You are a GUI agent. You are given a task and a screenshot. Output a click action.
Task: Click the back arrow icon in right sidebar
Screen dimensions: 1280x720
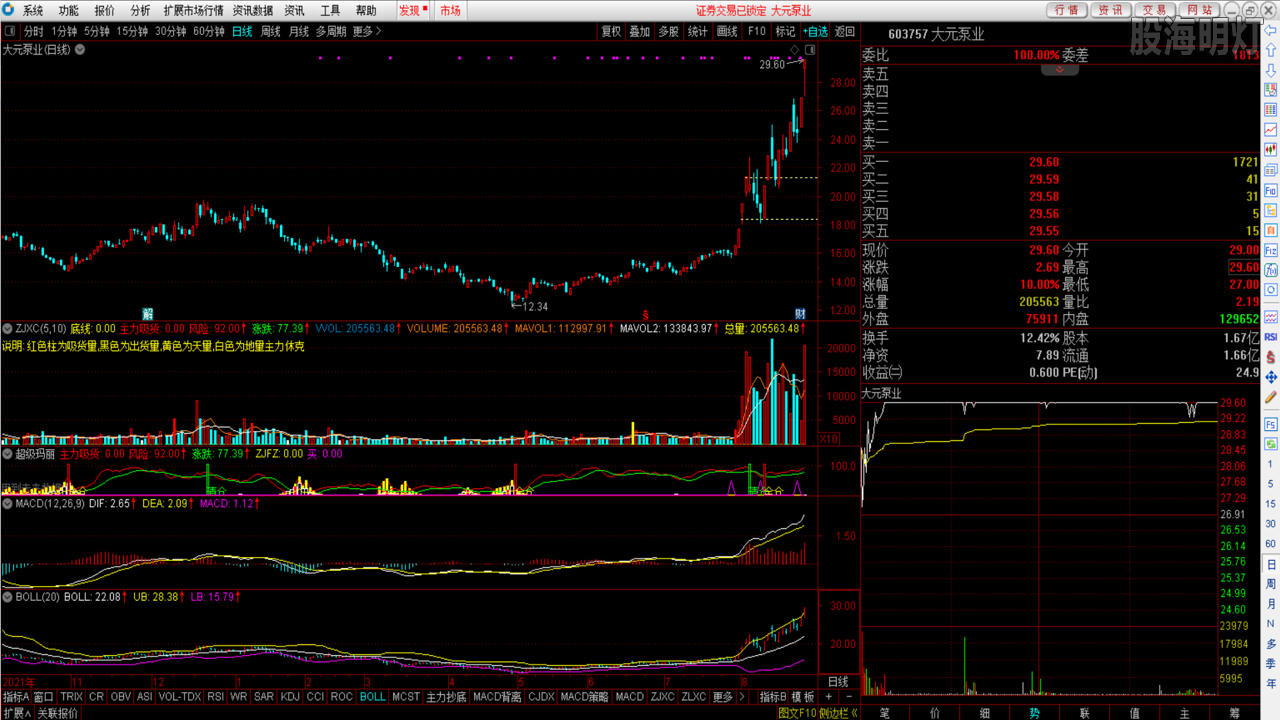pyautogui.click(x=1270, y=33)
